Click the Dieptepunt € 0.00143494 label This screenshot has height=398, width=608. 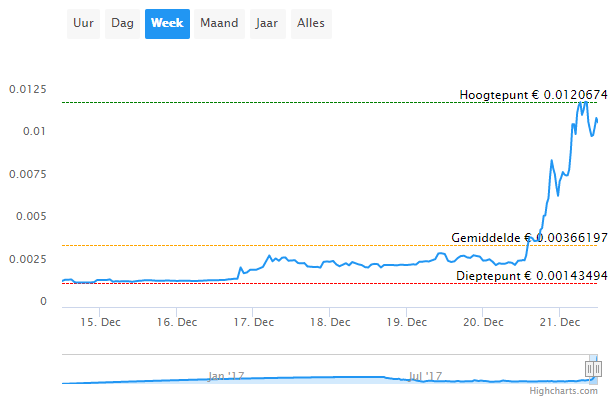[x=532, y=276]
